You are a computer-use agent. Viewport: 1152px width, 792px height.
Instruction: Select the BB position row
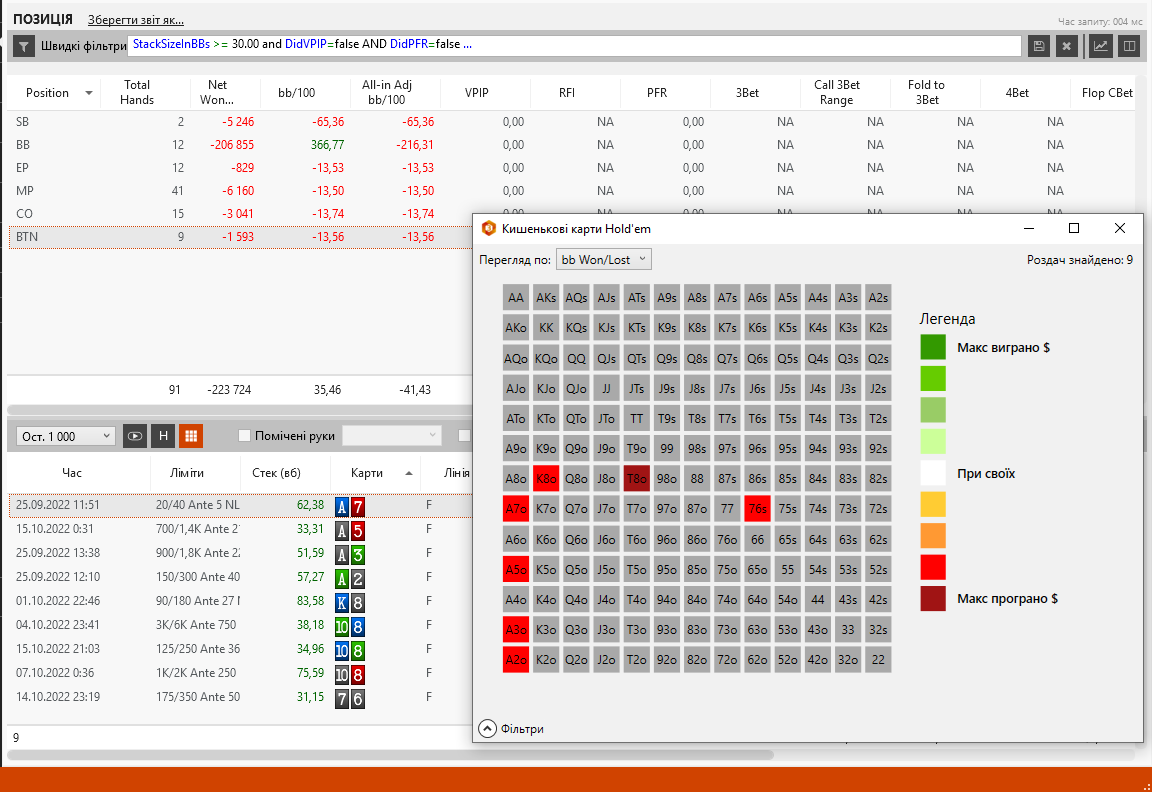coord(572,145)
